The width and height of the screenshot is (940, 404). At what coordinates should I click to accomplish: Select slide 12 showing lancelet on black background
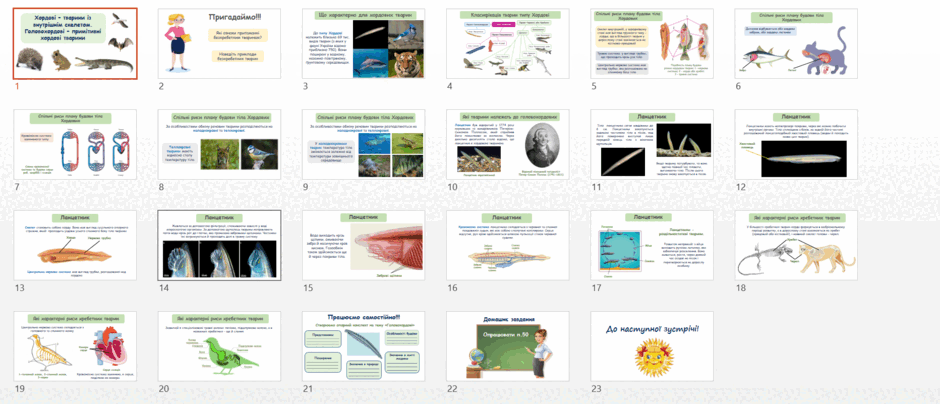point(796,144)
